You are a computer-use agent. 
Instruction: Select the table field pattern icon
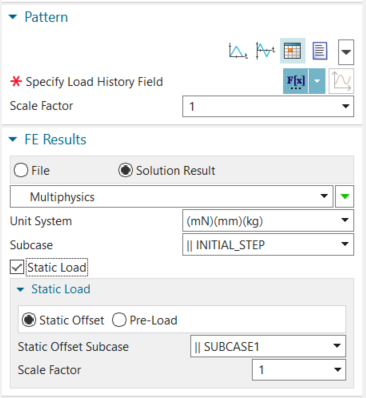click(292, 51)
